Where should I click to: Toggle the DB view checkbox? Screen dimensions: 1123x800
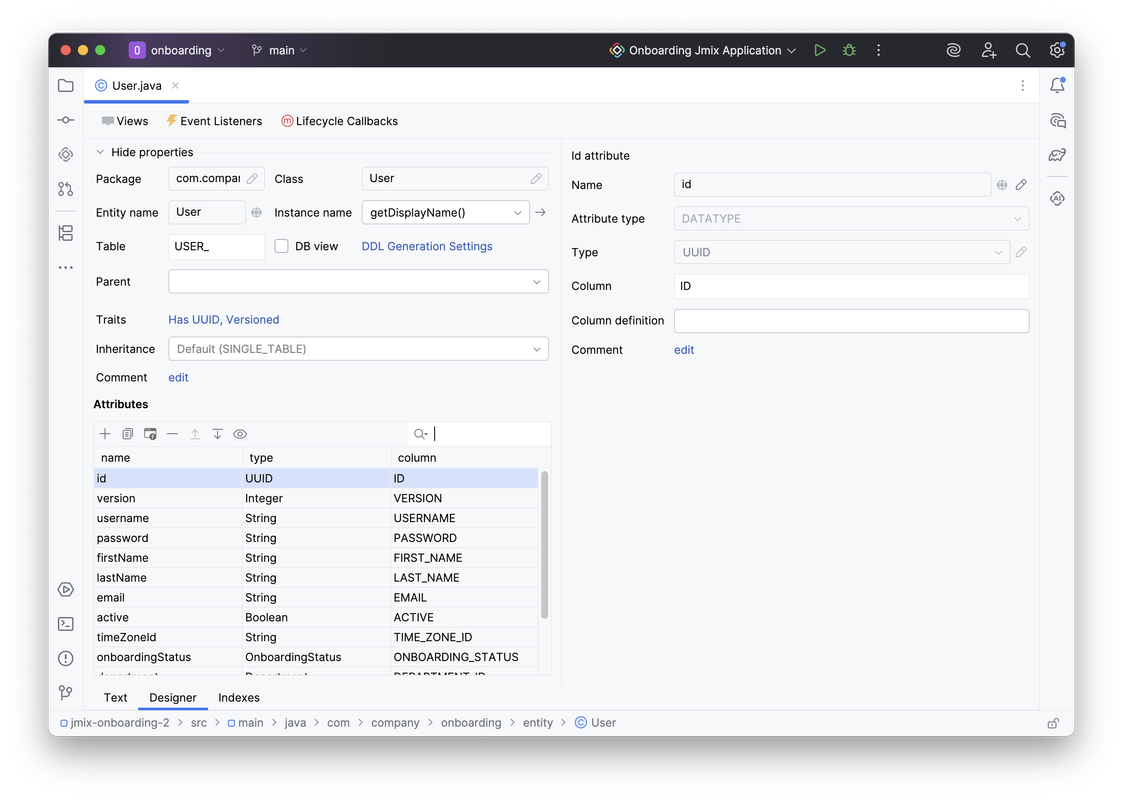(281, 246)
